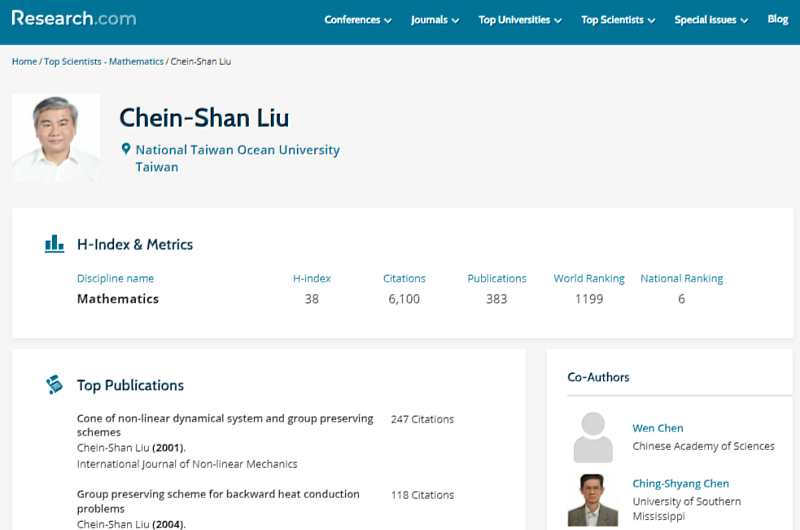
Task: Click the Citations column header
Action: [x=404, y=279]
